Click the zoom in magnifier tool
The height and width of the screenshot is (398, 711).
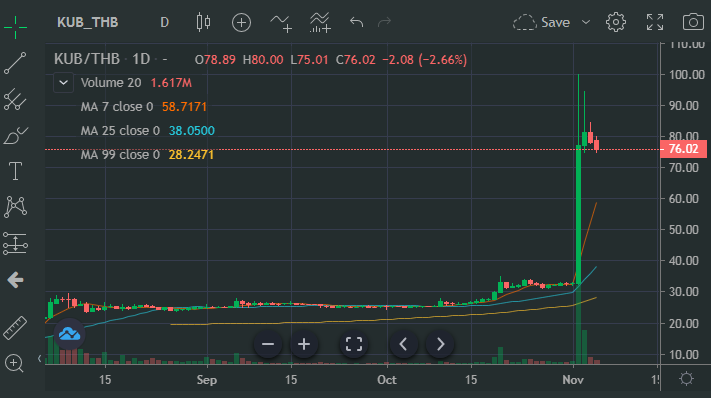tap(14, 364)
